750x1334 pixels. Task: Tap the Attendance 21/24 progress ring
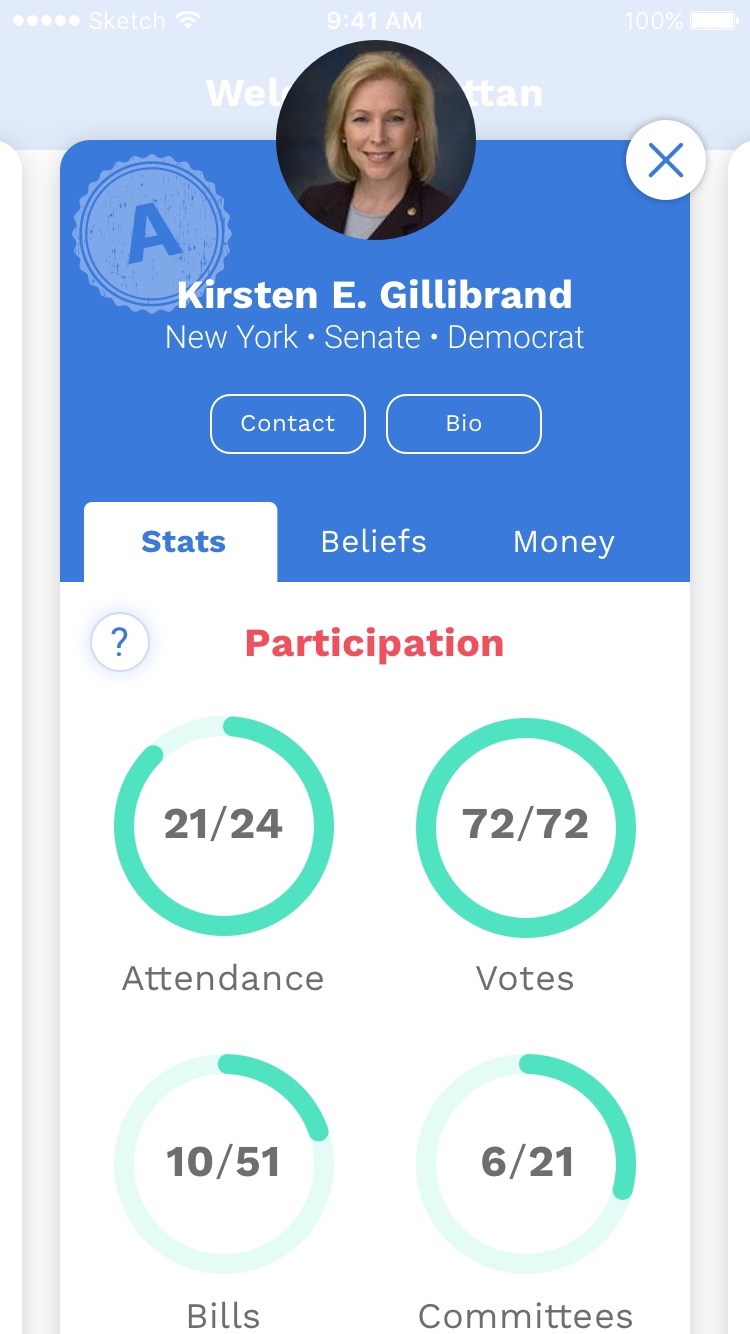pos(224,826)
